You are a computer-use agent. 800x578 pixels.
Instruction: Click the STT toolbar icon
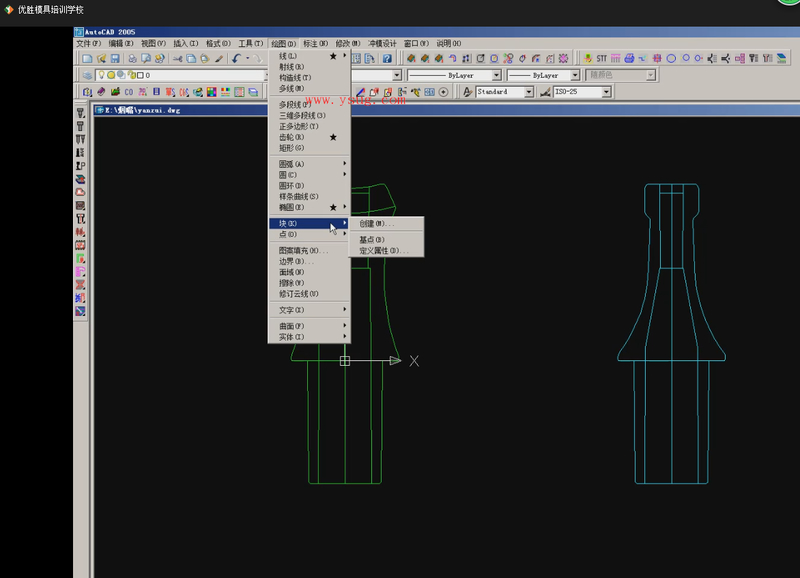pyautogui.click(x=602, y=58)
